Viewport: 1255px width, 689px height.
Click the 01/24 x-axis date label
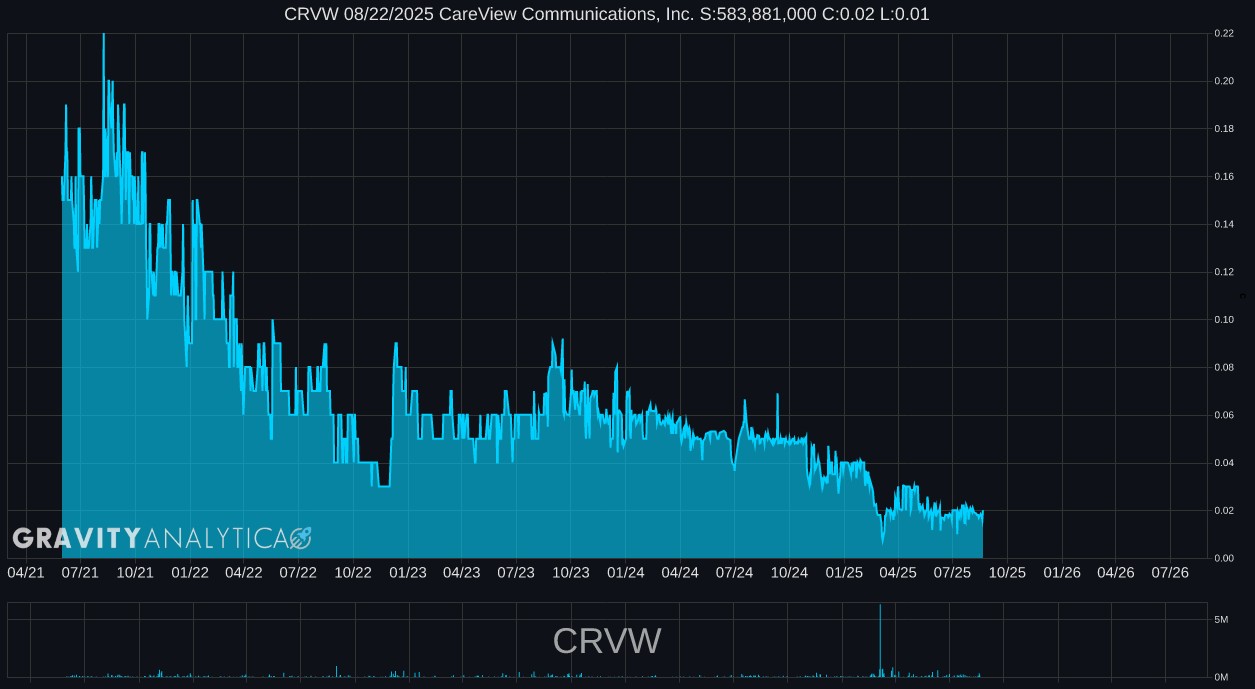pyautogui.click(x=626, y=573)
